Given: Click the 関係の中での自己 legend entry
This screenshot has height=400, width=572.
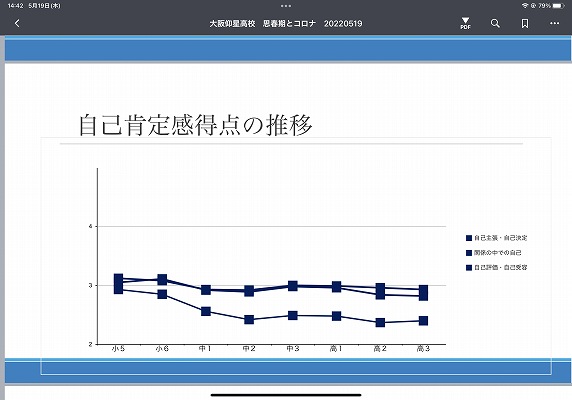Looking at the screenshot, I should pos(494,253).
